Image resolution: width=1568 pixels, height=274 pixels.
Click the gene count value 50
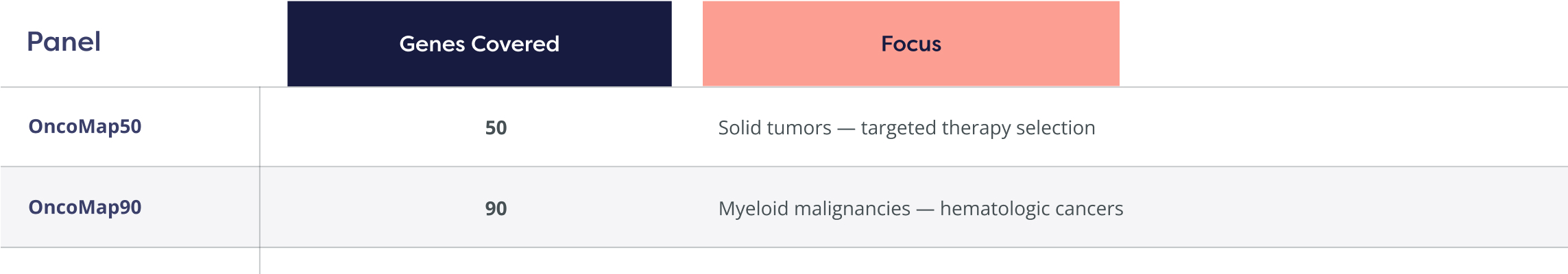[496, 128]
